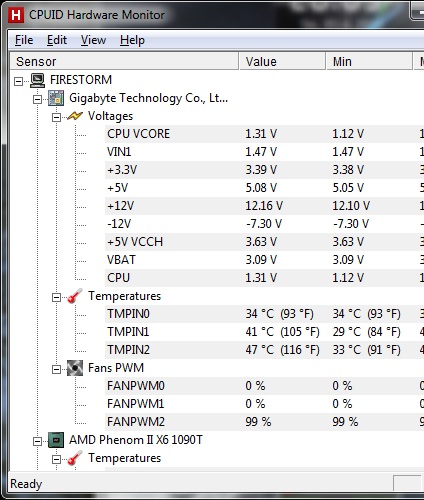
Task: Select the FANPWM2 row
Action: [264, 422]
